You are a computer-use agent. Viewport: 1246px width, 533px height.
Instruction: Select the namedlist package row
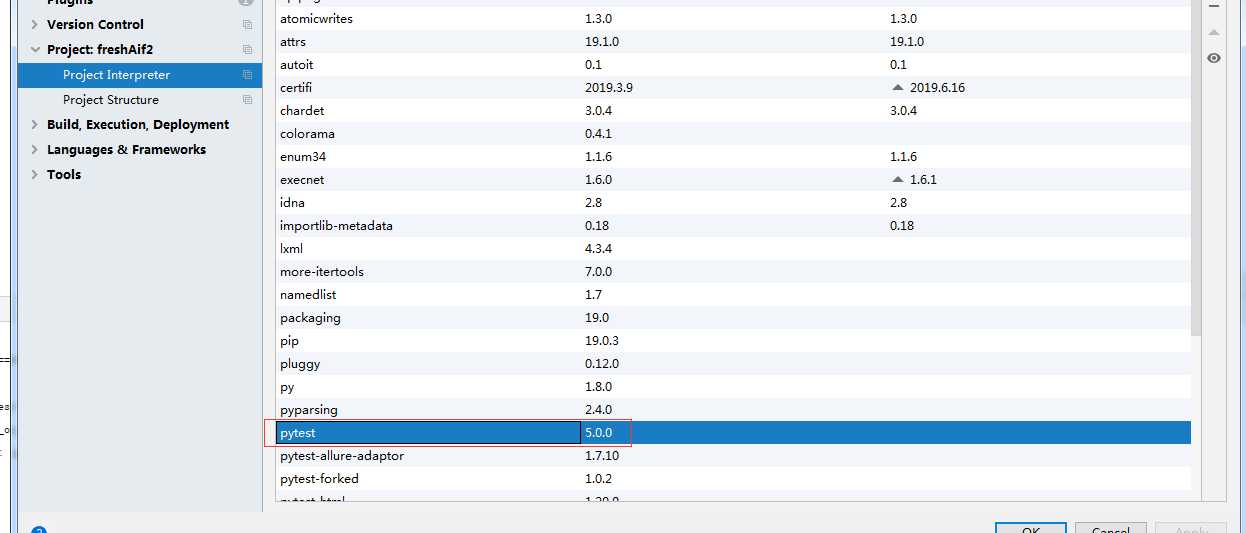(x=733, y=294)
